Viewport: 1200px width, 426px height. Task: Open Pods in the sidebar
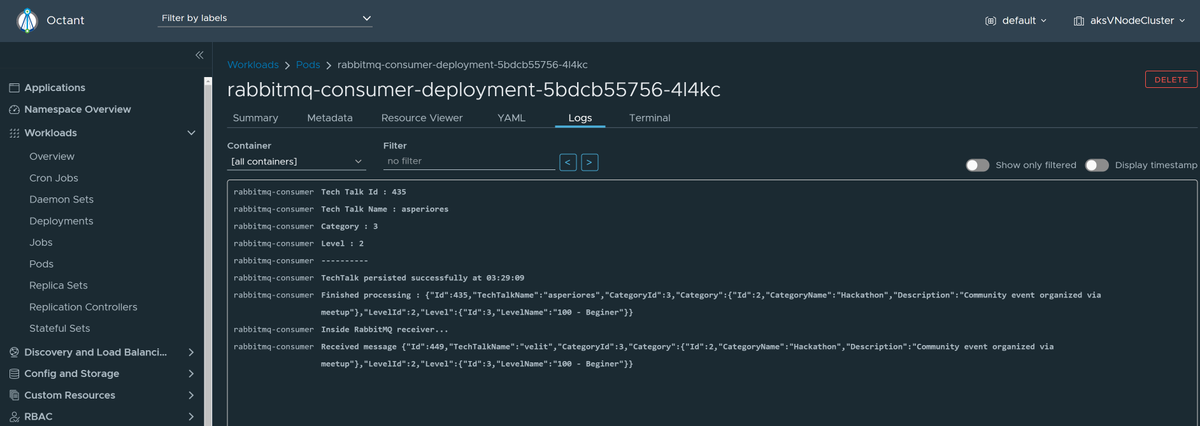(x=41, y=264)
